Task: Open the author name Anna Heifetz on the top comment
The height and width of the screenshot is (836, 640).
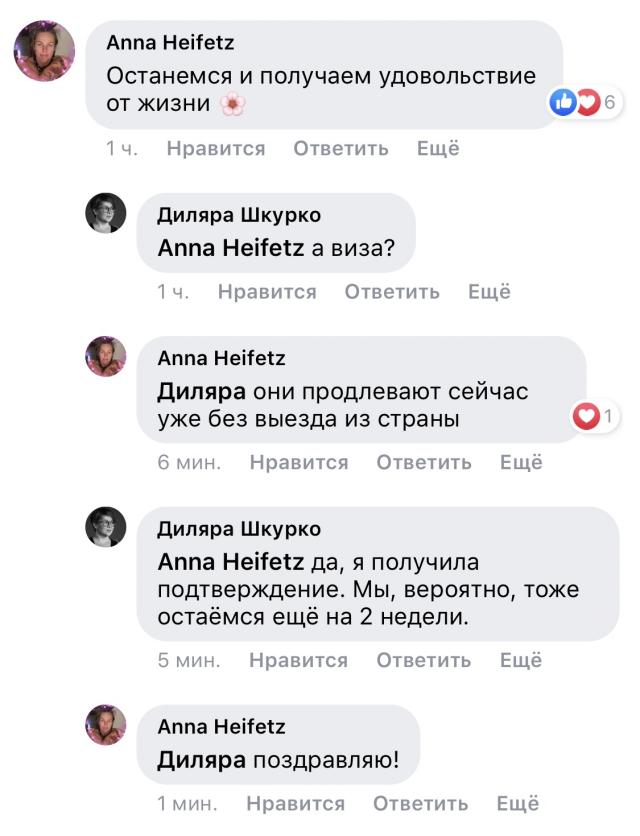Action: tap(170, 44)
